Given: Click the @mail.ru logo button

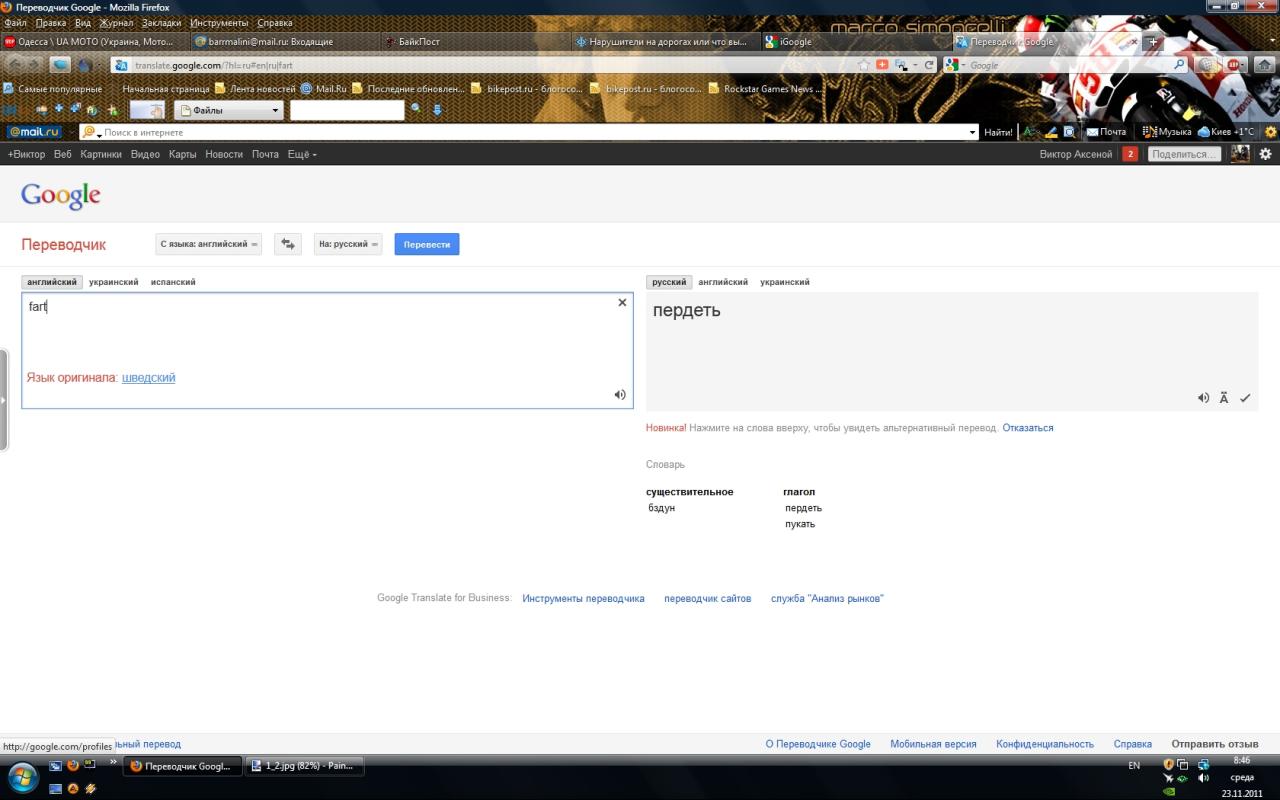Looking at the screenshot, I should point(34,132).
